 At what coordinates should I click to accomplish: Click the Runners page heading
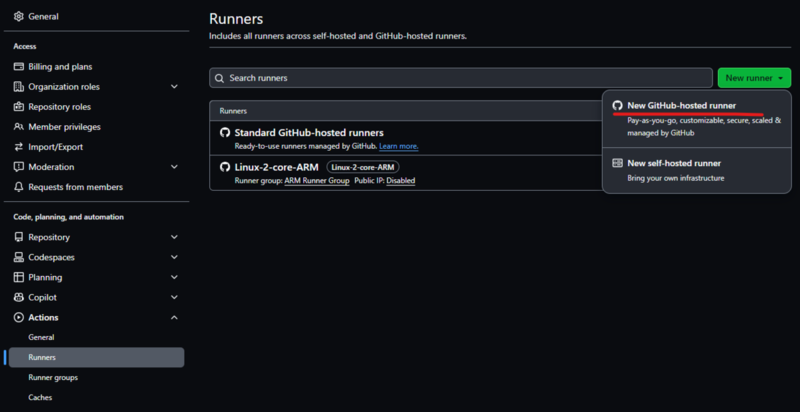pos(236,19)
